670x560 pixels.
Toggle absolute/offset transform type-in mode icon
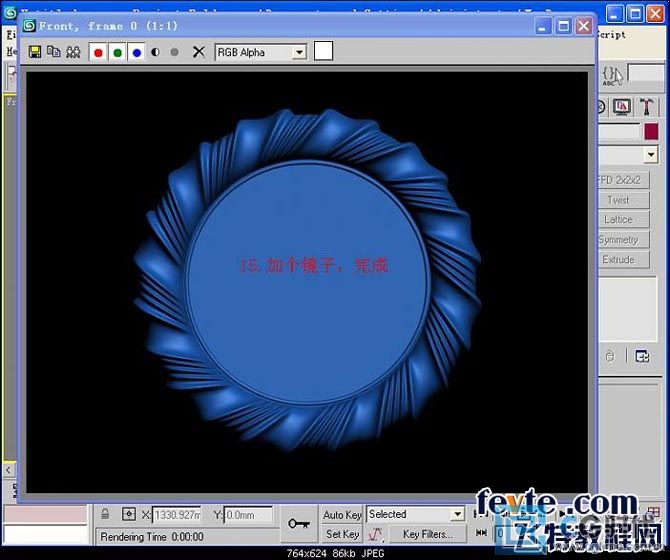[x=129, y=514]
